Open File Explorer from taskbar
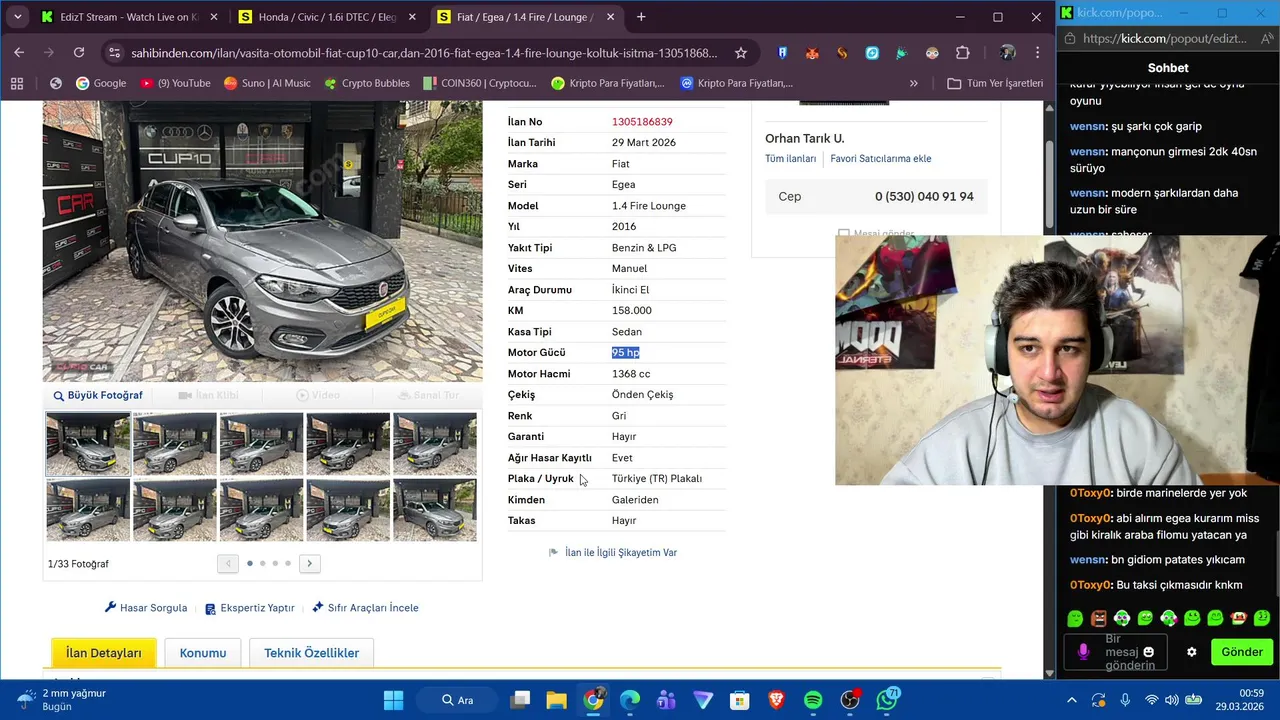 click(556, 700)
